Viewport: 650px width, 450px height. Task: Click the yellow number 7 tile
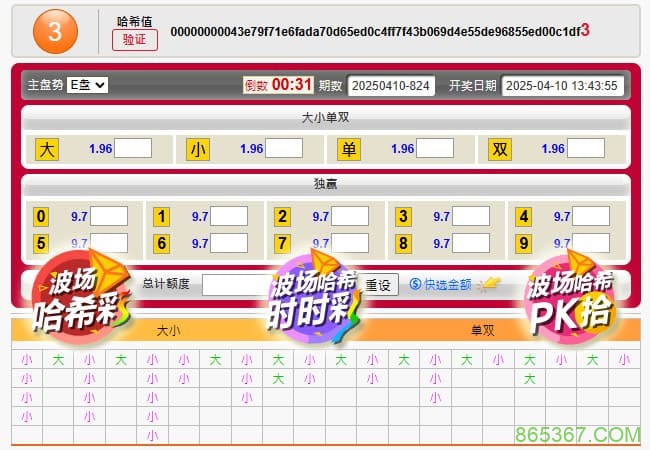(282, 243)
